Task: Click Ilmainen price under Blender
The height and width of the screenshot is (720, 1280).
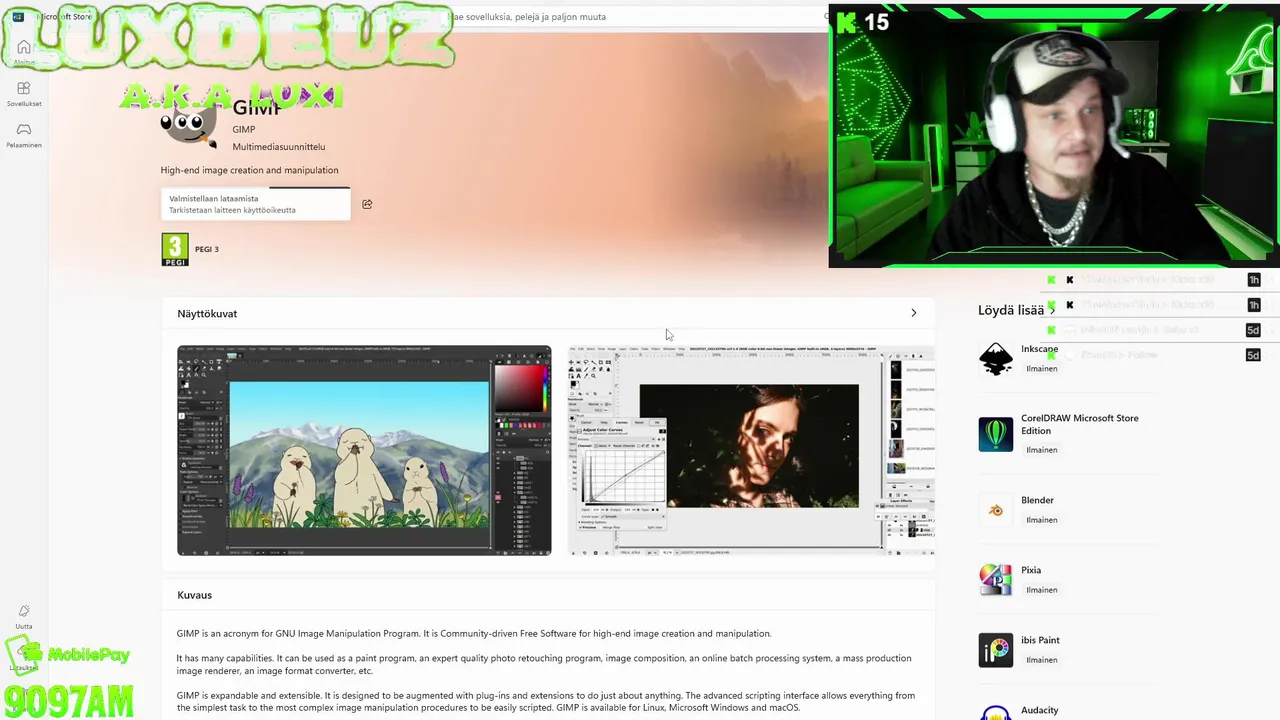Action: click(x=1041, y=520)
